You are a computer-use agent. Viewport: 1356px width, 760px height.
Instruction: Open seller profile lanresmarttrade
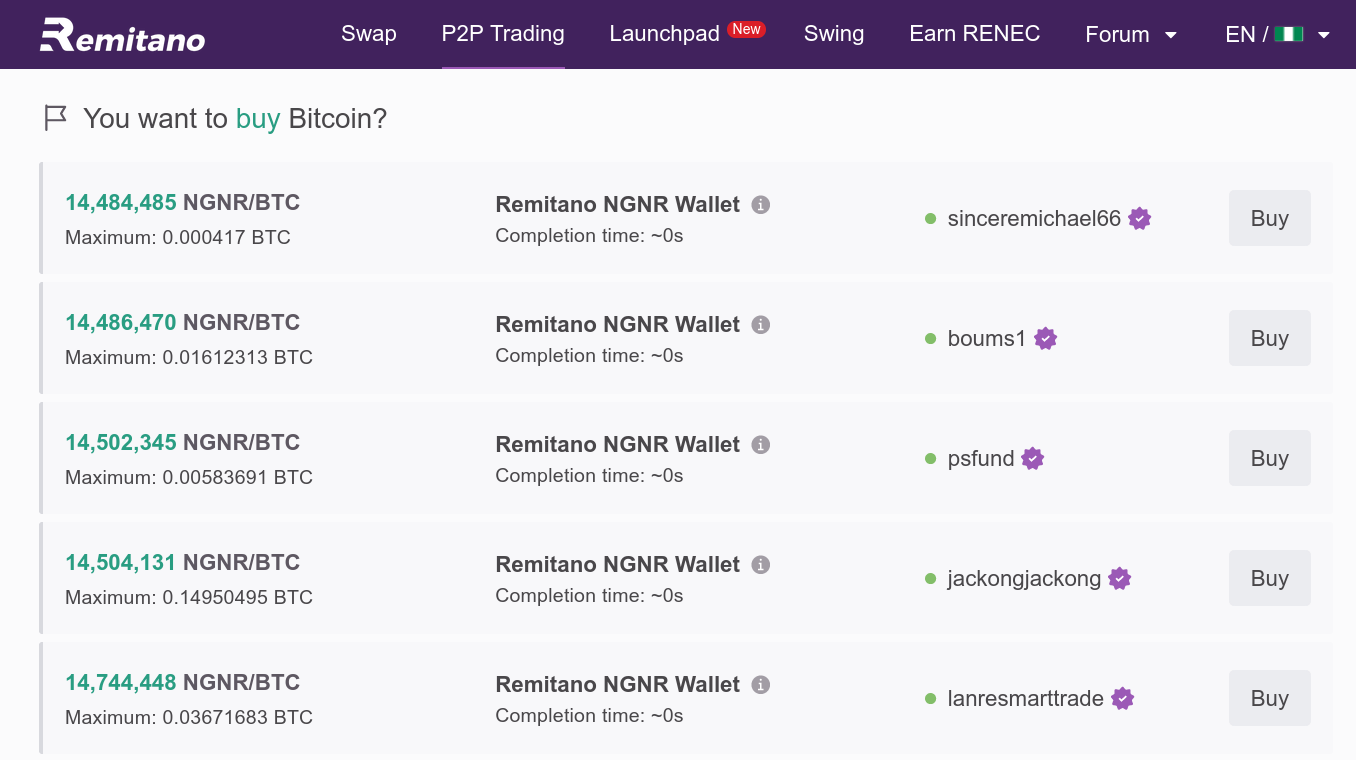pos(1025,698)
